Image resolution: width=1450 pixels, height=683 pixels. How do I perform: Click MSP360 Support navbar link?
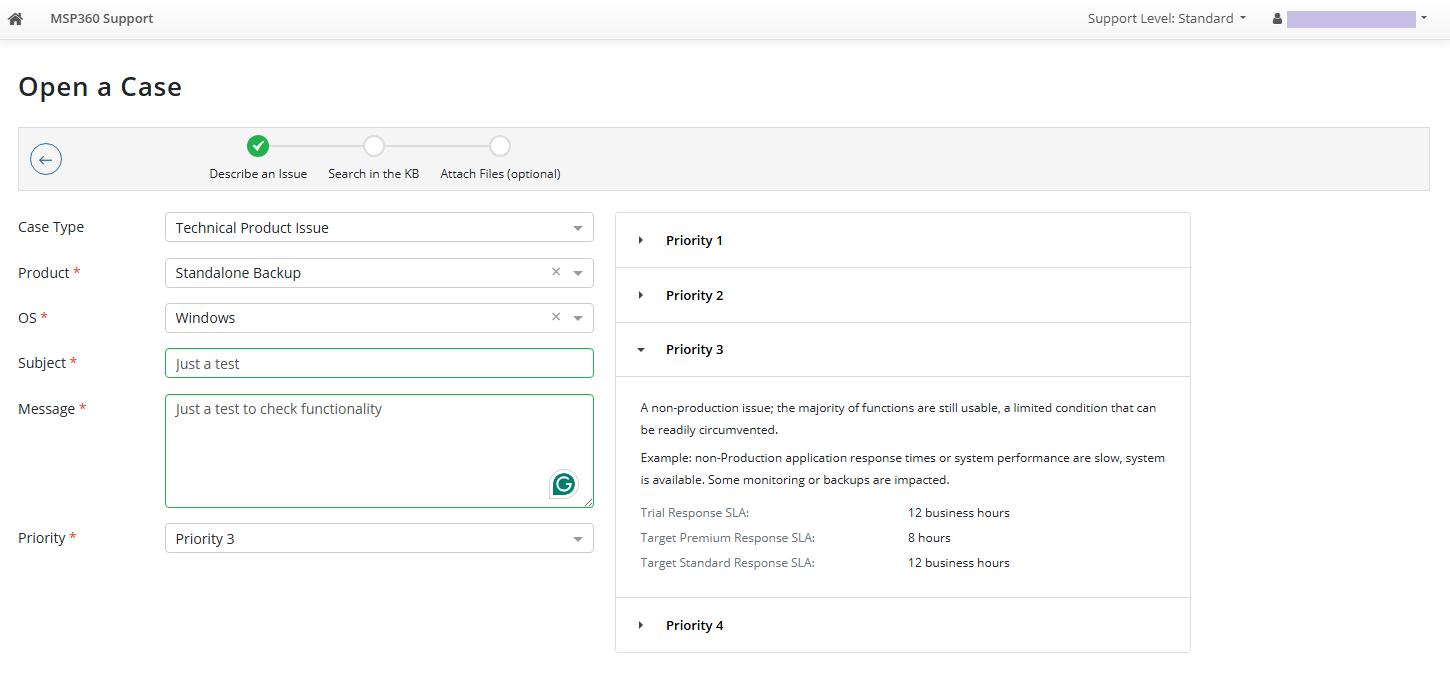pos(102,18)
